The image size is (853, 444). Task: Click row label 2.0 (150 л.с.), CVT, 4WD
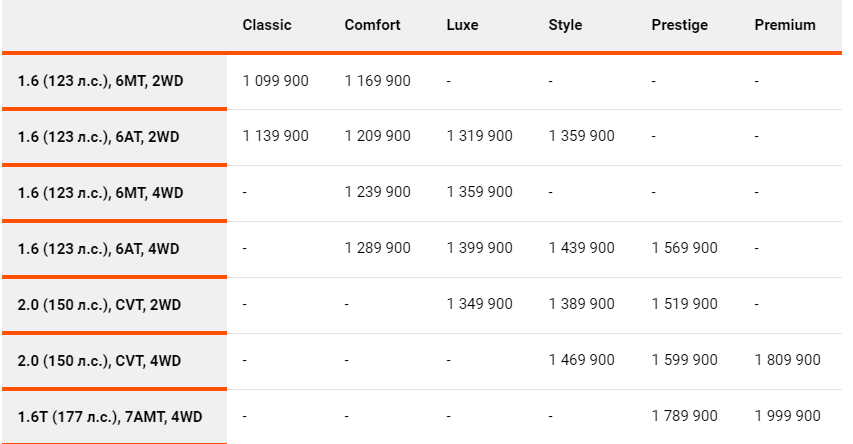pos(99,361)
